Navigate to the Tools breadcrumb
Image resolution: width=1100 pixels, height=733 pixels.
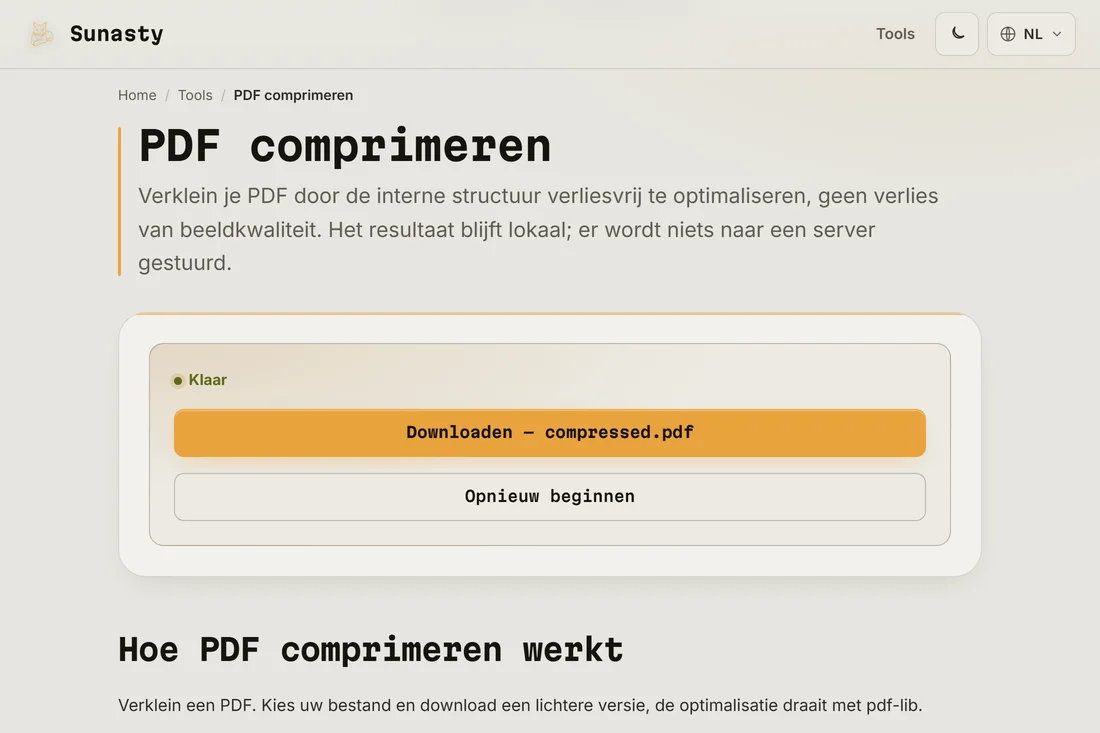(195, 95)
